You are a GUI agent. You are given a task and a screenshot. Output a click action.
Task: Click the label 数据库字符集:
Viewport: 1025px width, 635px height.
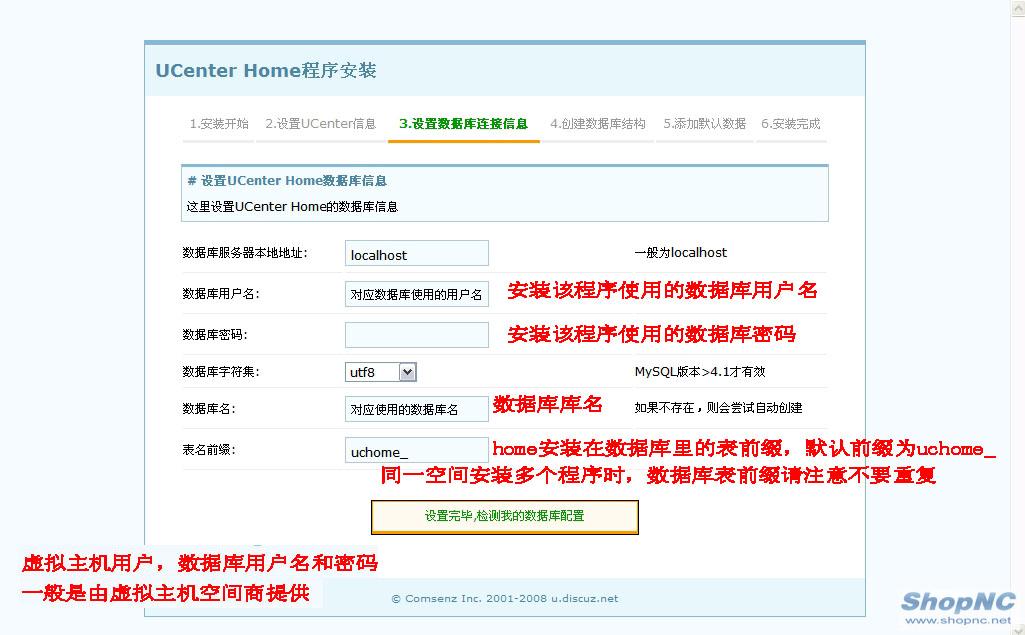click(221, 371)
